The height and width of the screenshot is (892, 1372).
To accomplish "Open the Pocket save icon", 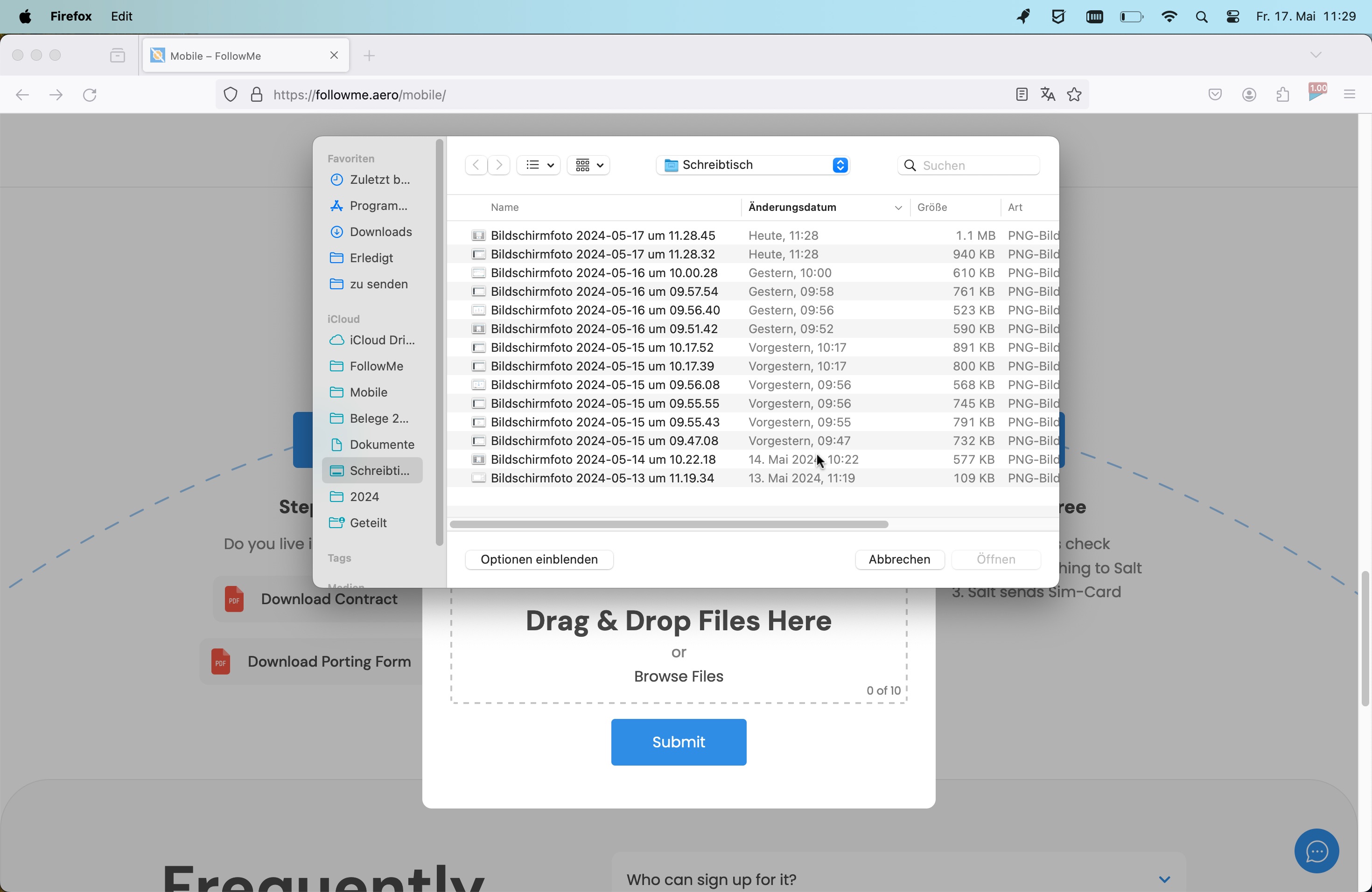I will pos(1215,95).
